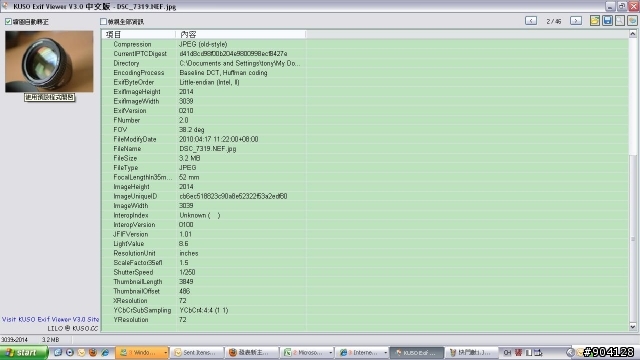Select the XResolution row
This screenshot has height=360, width=640.
pyautogui.click(x=365, y=300)
